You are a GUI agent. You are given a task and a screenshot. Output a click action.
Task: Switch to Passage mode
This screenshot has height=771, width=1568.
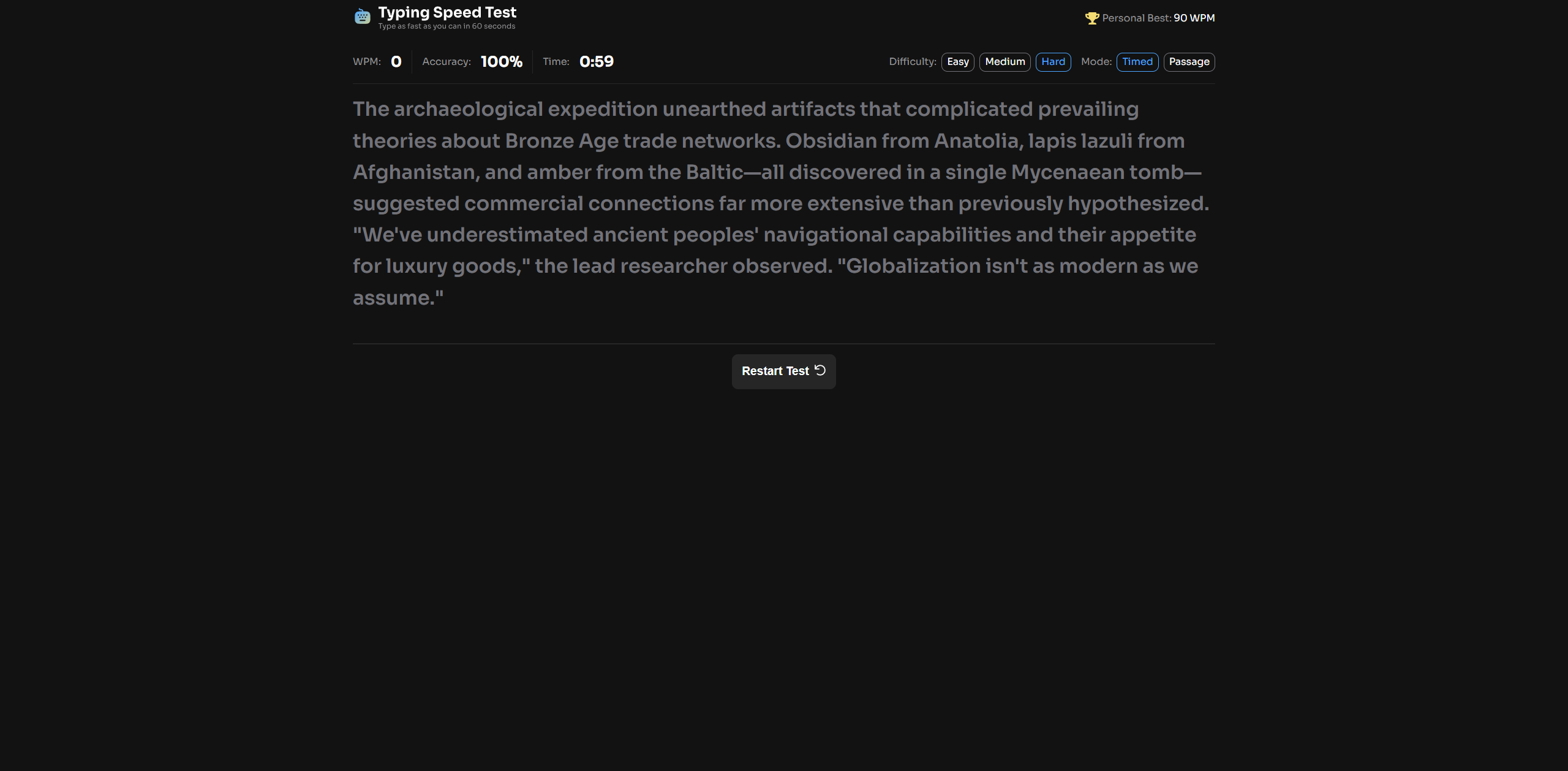pos(1189,62)
